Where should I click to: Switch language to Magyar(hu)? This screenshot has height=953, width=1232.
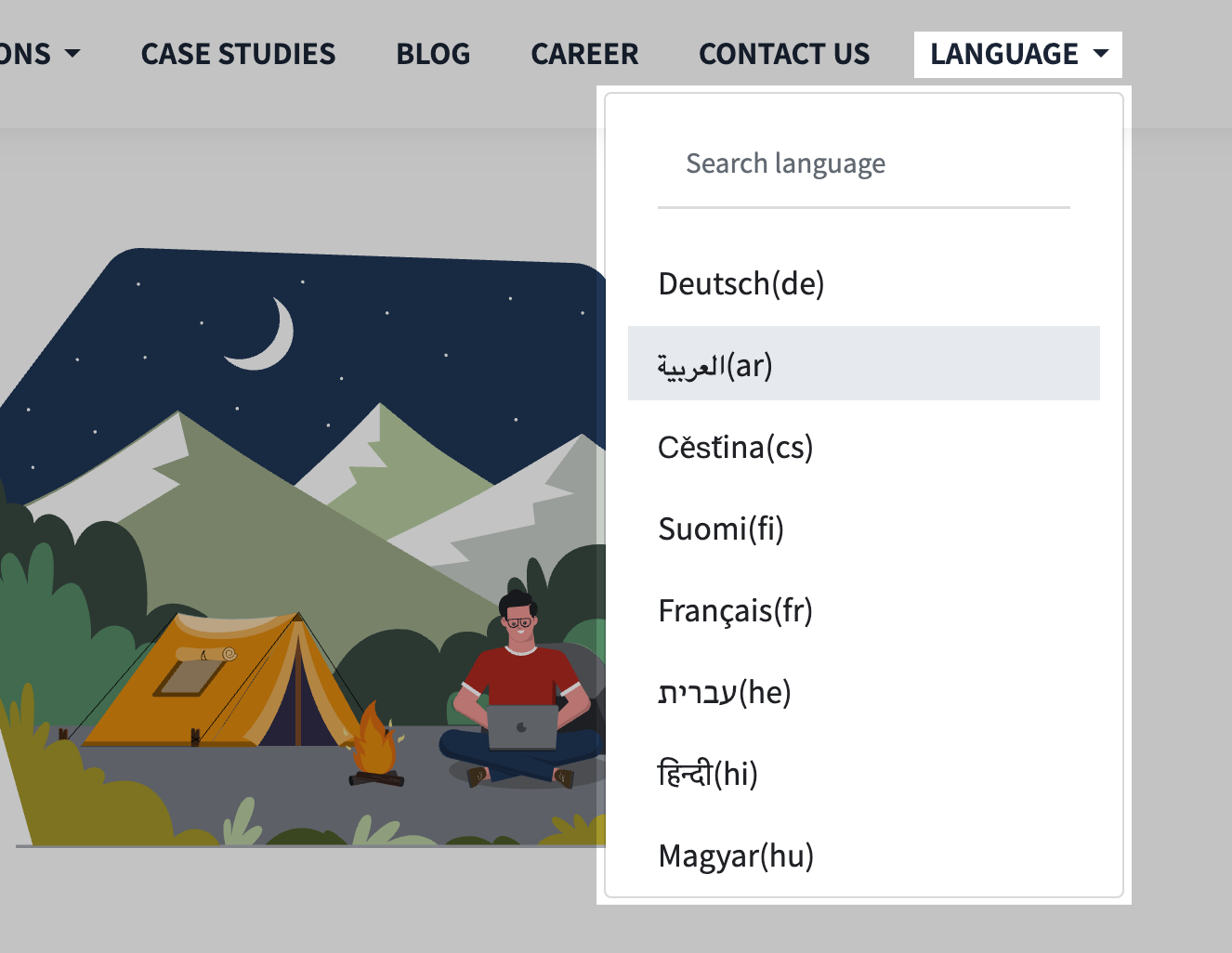pyautogui.click(x=736, y=855)
